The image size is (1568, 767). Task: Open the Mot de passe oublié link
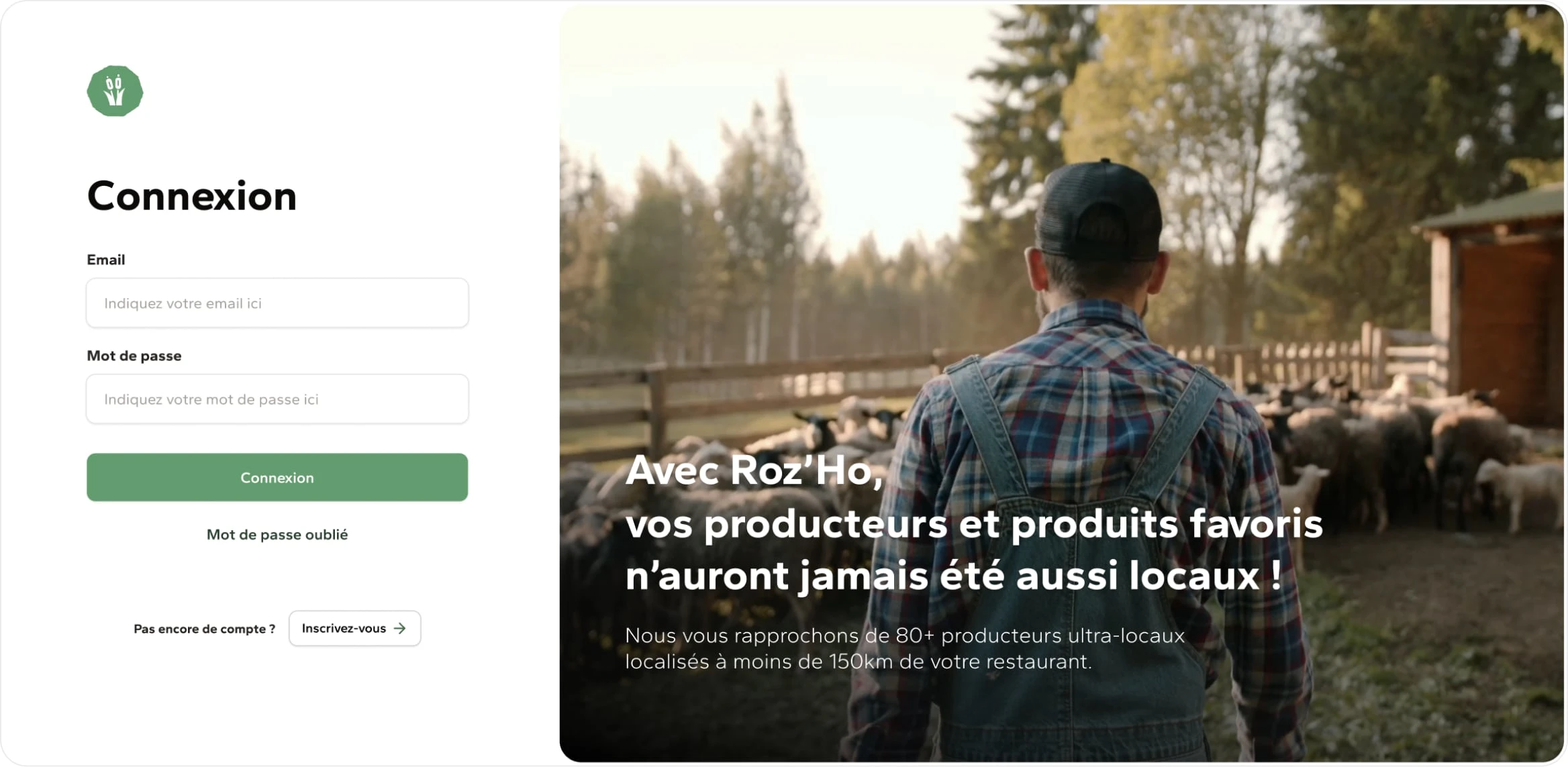(277, 535)
